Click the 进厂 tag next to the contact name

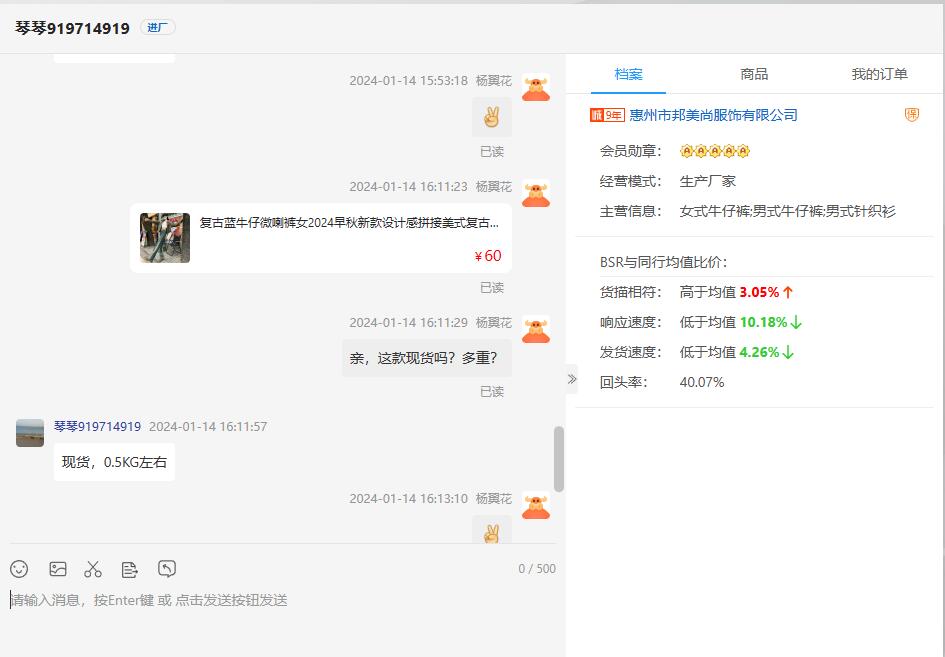coord(158,27)
